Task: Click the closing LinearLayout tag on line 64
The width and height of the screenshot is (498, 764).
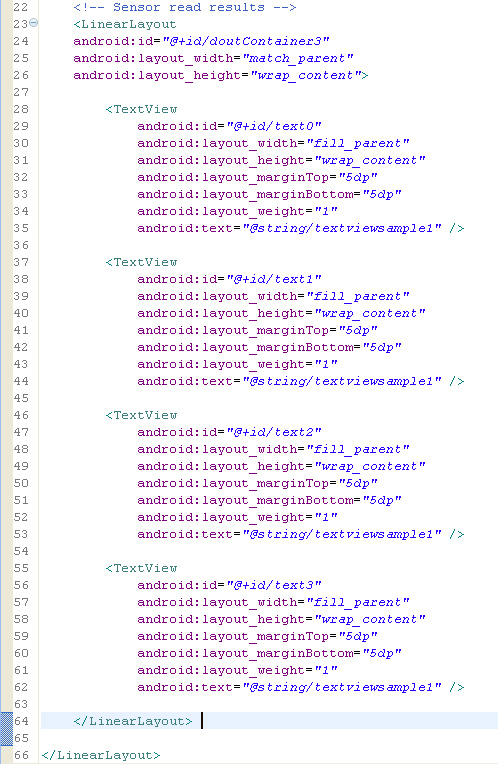Action: point(133,721)
